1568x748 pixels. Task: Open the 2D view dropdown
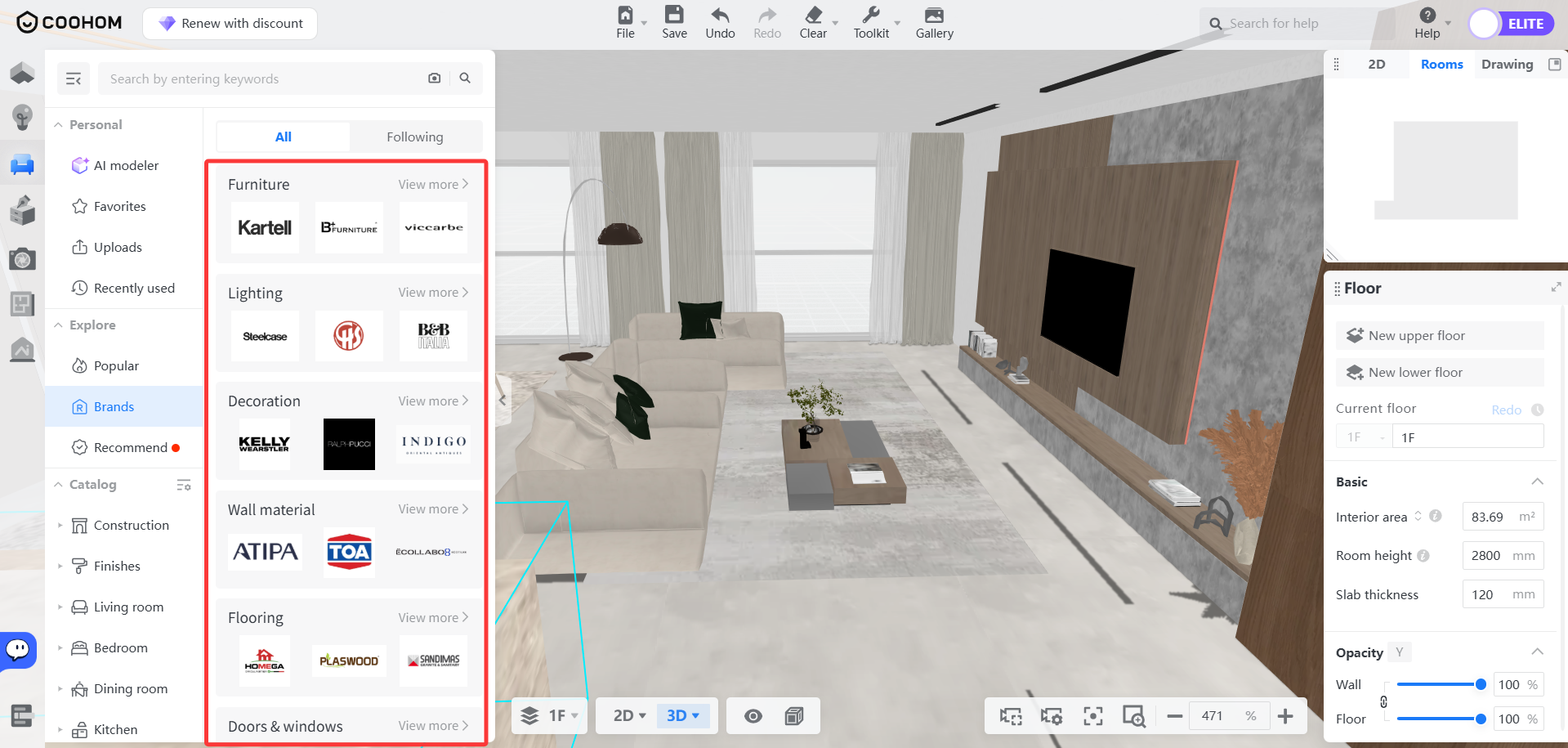(x=629, y=716)
